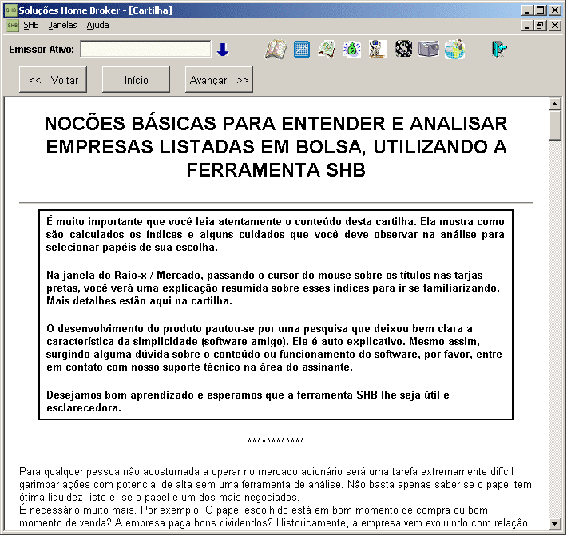Image resolution: width=566 pixels, height=535 pixels.
Task: Click the skeleton x-ray toolbar icon
Action: click(378, 49)
